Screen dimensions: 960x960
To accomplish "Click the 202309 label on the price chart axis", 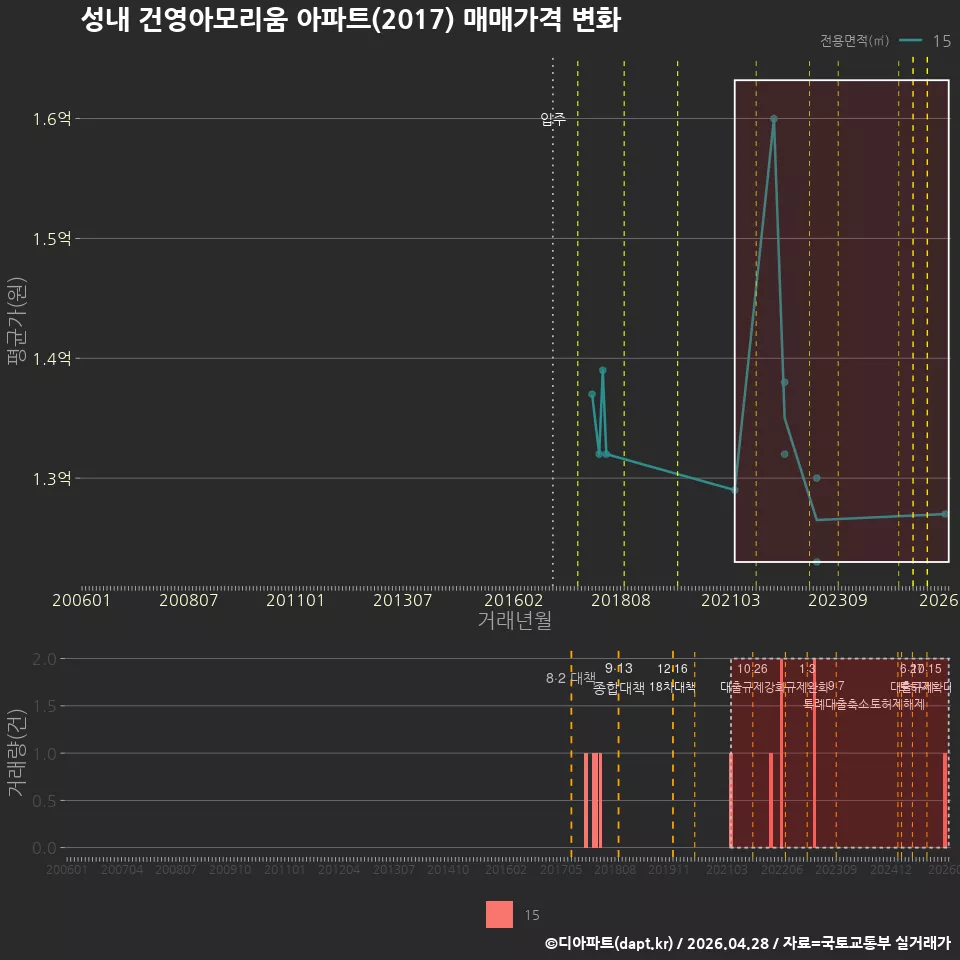I will tap(838, 600).
